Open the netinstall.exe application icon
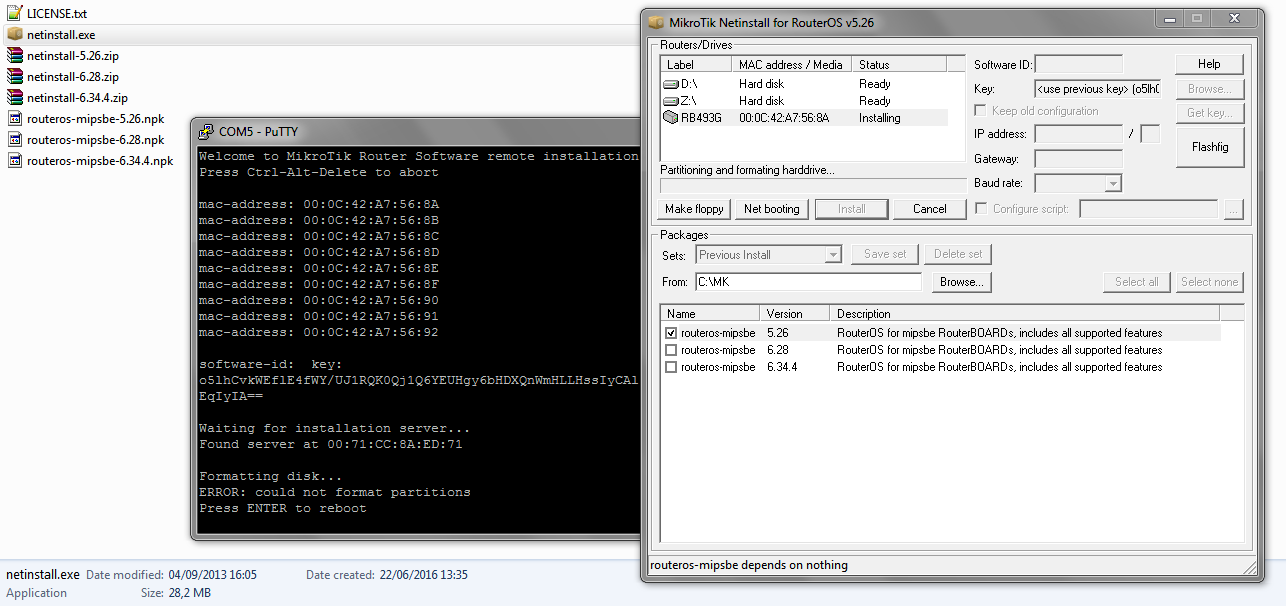Viewport: 1286px width, 606px height. (16, 34)
